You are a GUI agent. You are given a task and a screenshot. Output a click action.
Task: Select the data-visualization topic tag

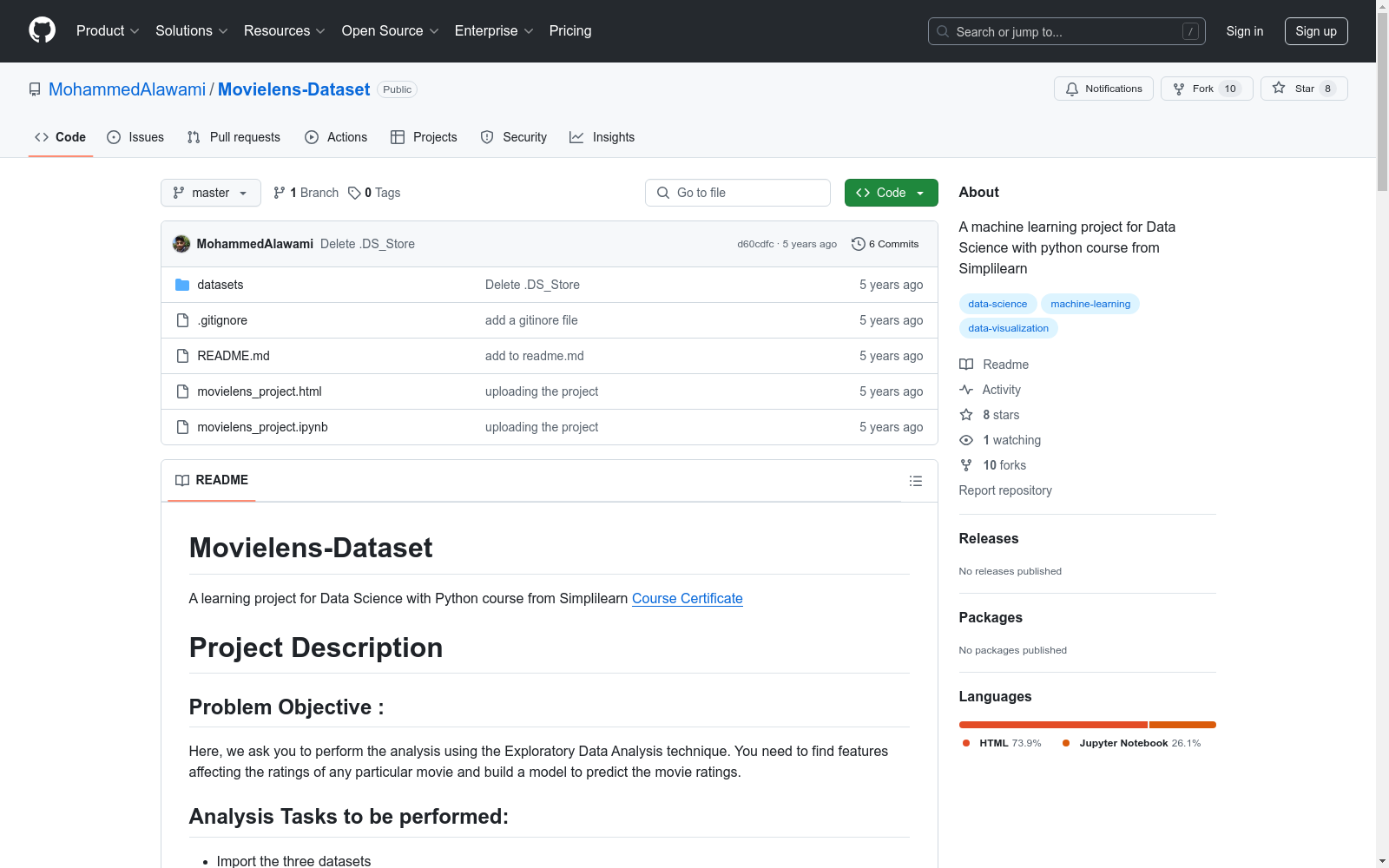(x=1008, y=328)
